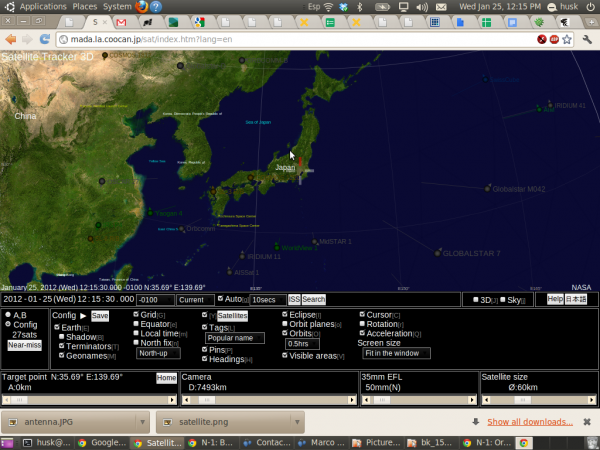Screen dimensions: 600x450
Task: Click the Config play arrow
Action: 83,316
